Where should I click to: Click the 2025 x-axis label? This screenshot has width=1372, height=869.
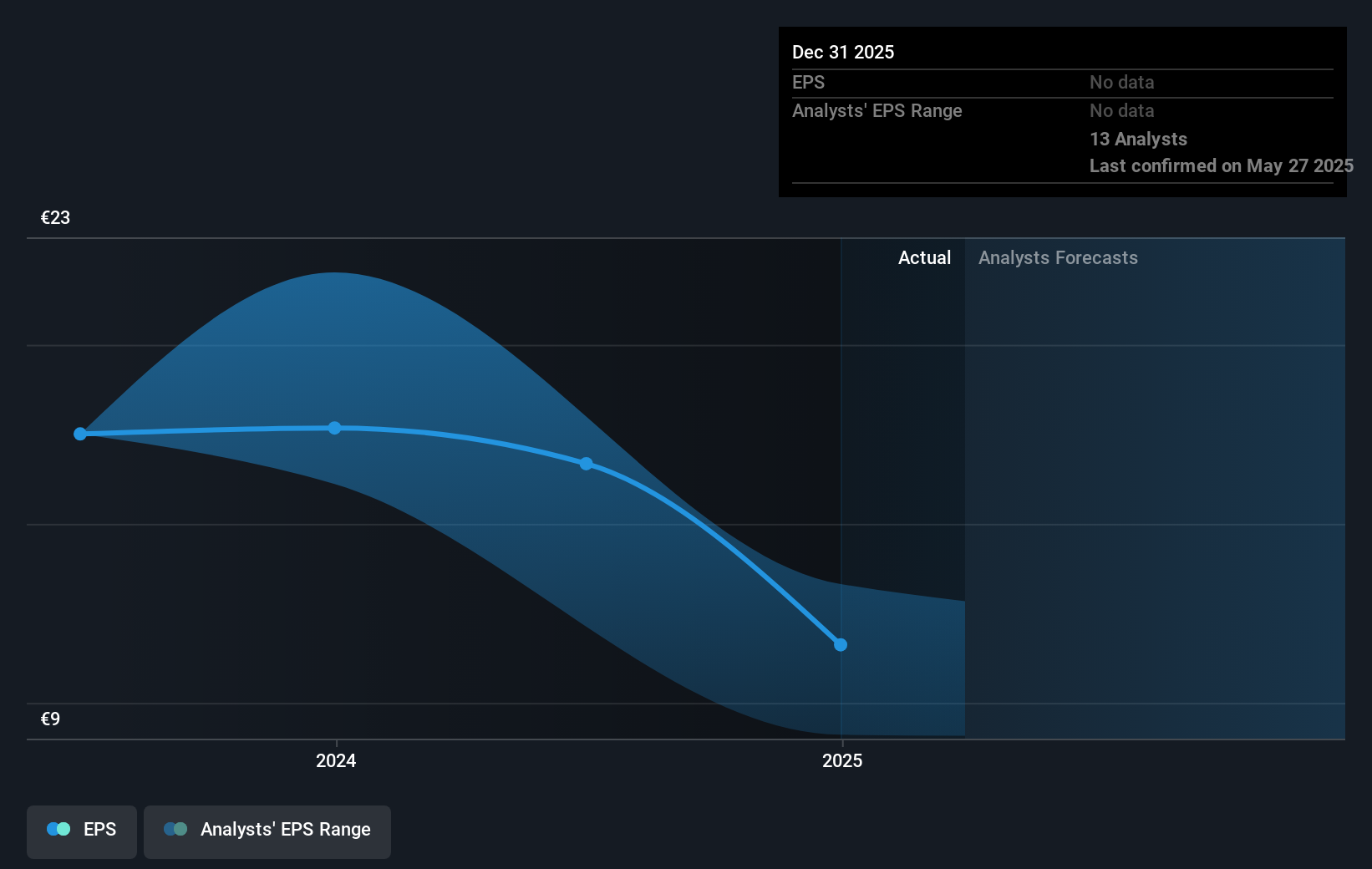click(842, 760)
